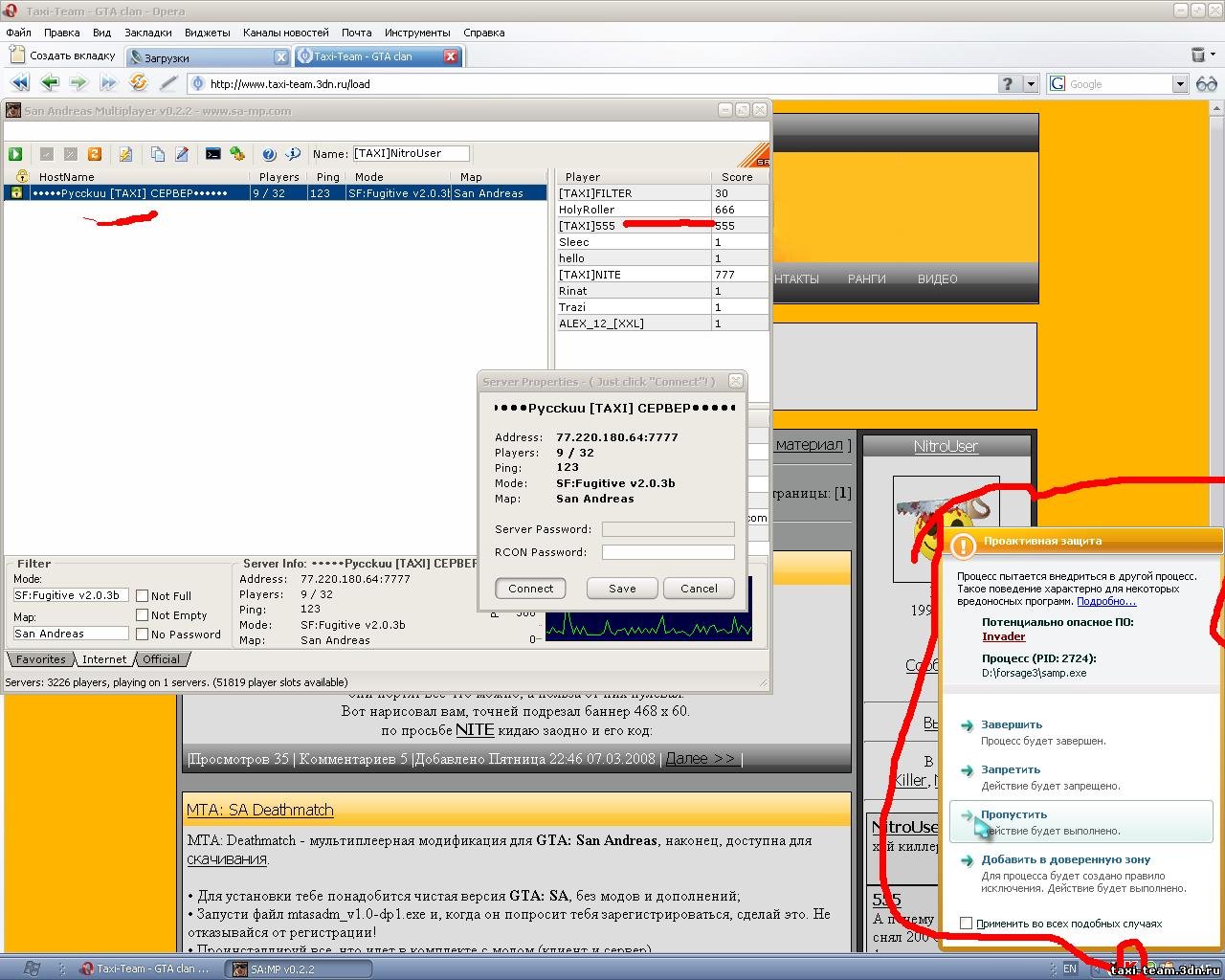
Task: Click the Import/Export favorites icon
Action: [x=237, y=154]
